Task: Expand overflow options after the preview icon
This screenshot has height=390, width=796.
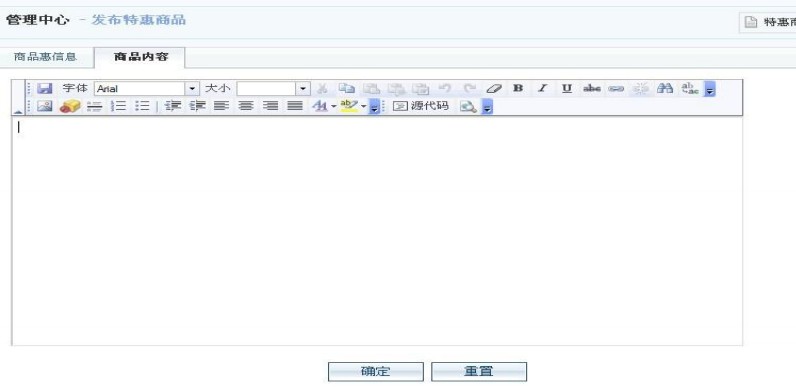Action: [x=487, y=107]
